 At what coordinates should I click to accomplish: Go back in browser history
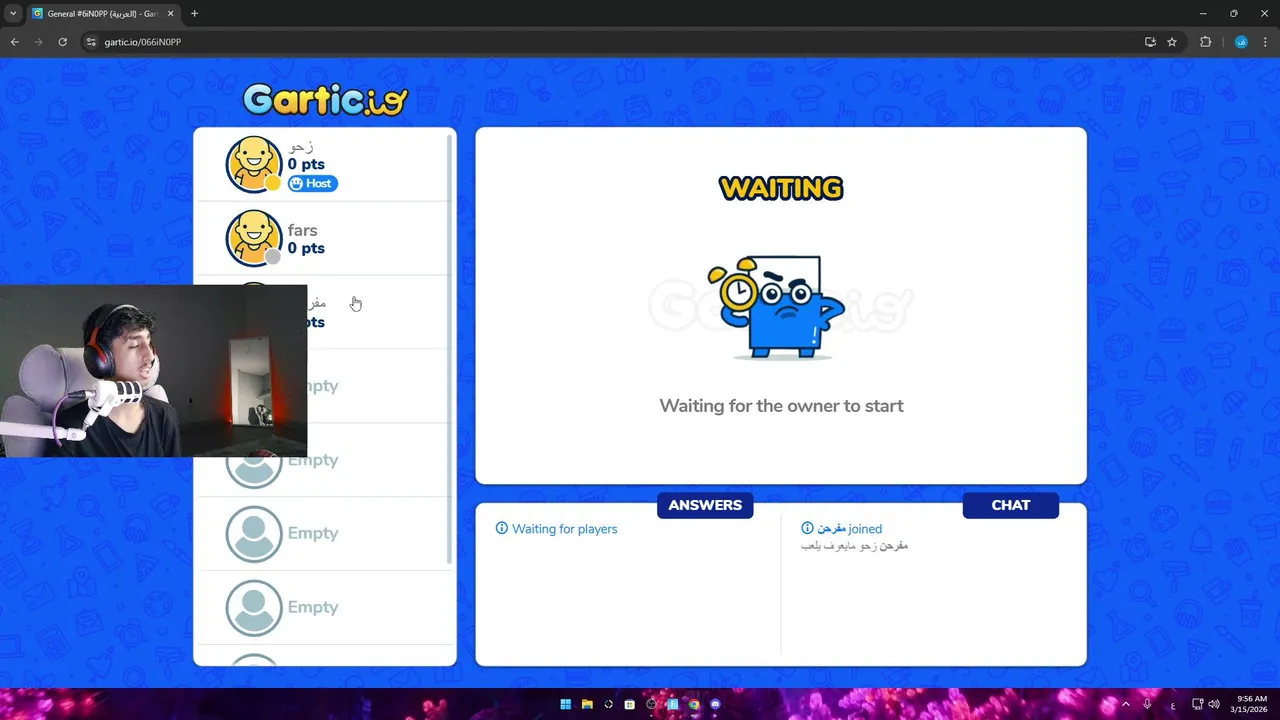[14, 42]
